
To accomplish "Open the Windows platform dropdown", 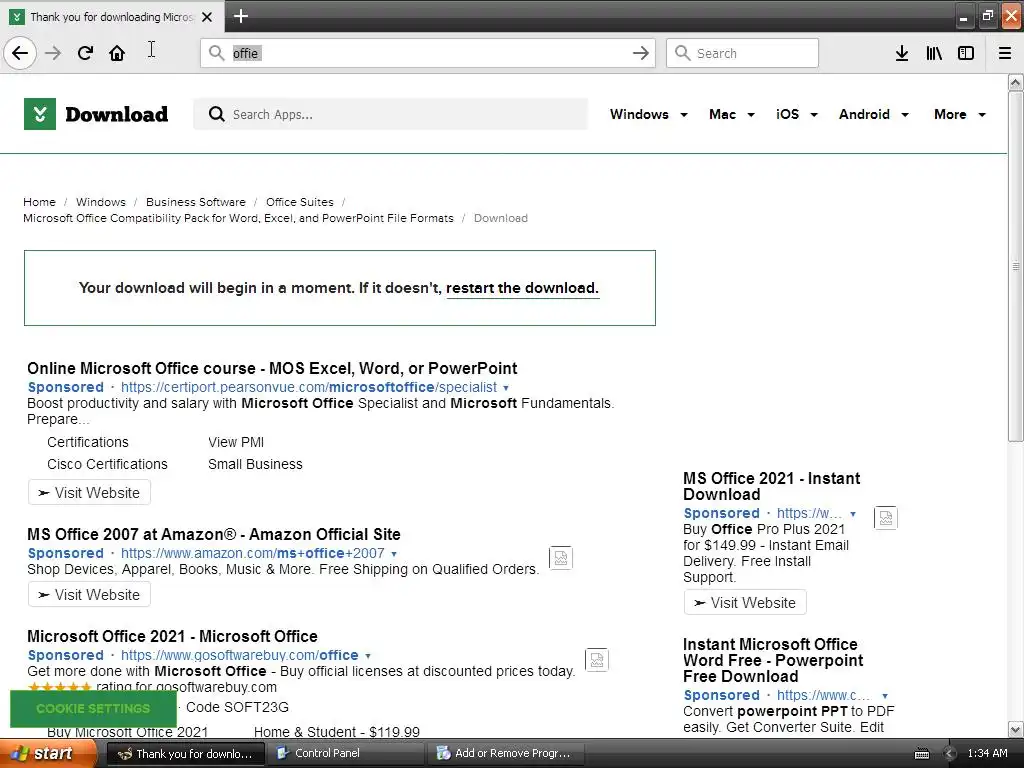I will [648, 114].
